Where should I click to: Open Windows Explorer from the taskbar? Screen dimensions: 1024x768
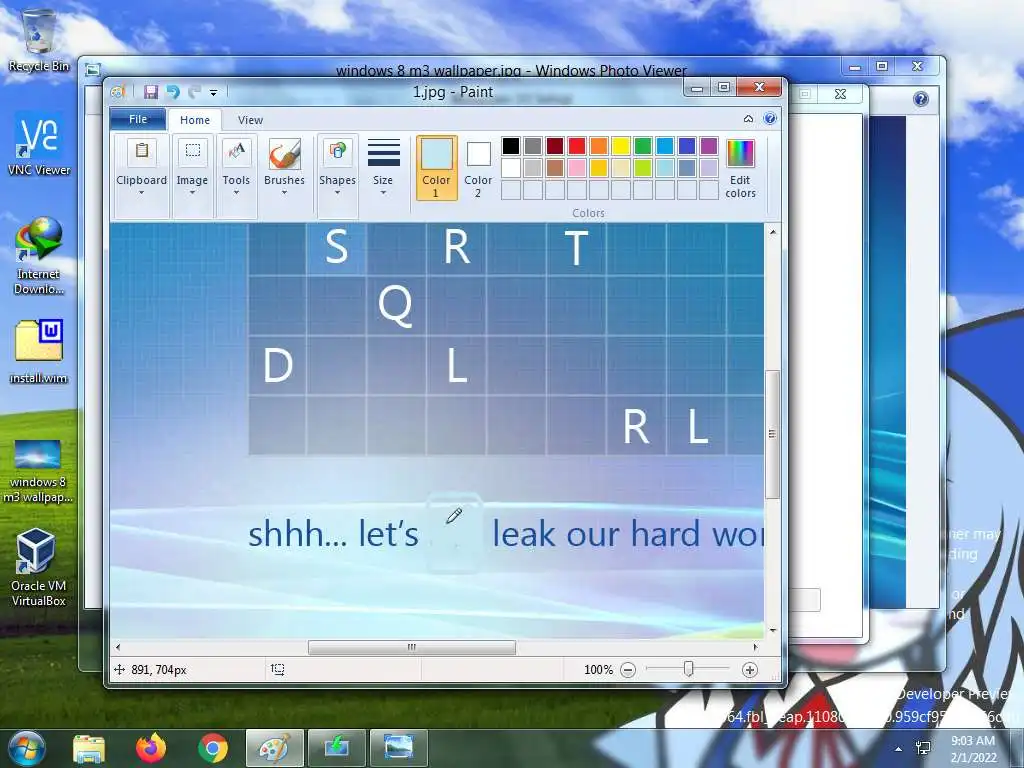(89, 749)
